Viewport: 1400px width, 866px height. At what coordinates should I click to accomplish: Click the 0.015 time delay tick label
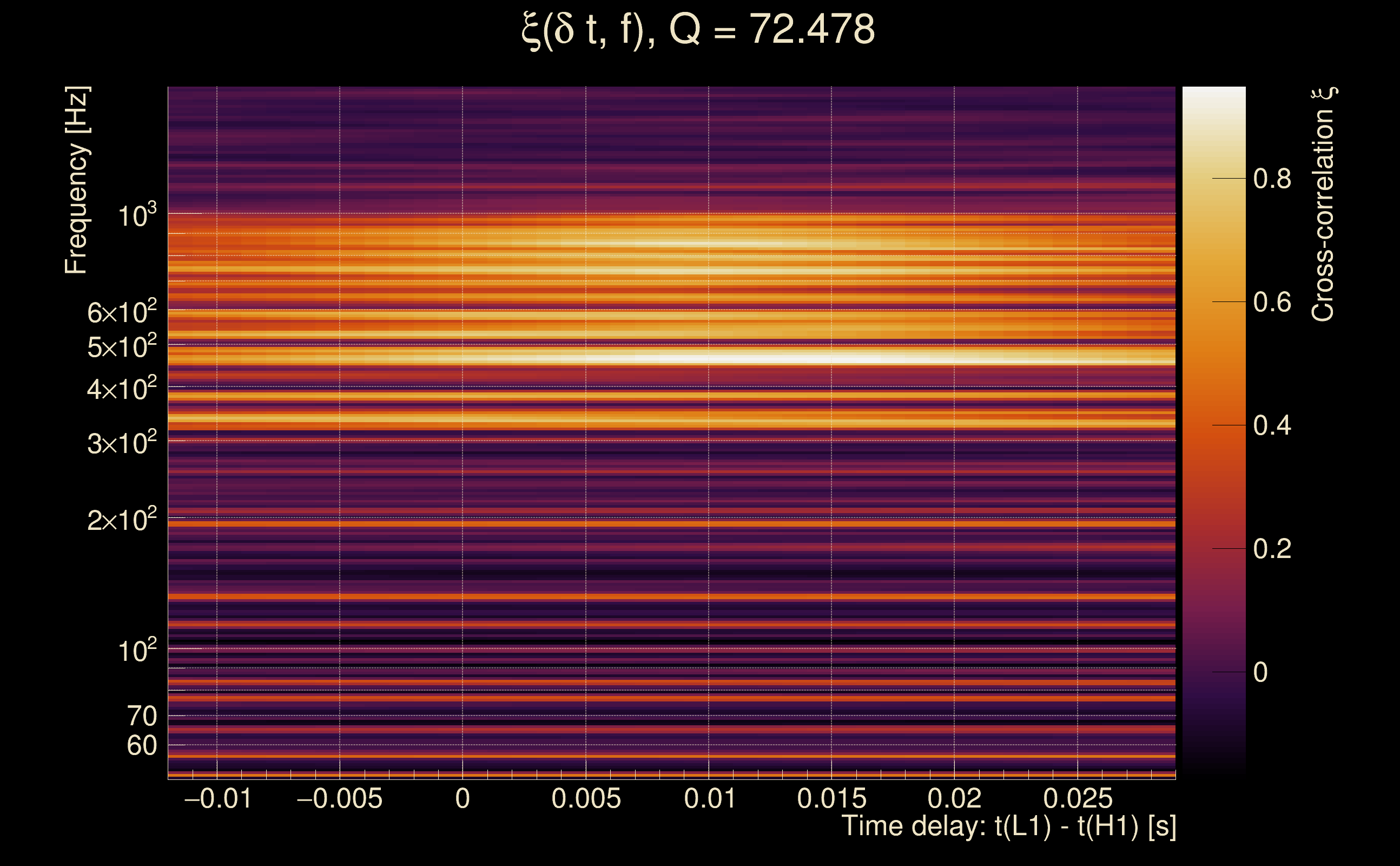[x=831, y=798]
